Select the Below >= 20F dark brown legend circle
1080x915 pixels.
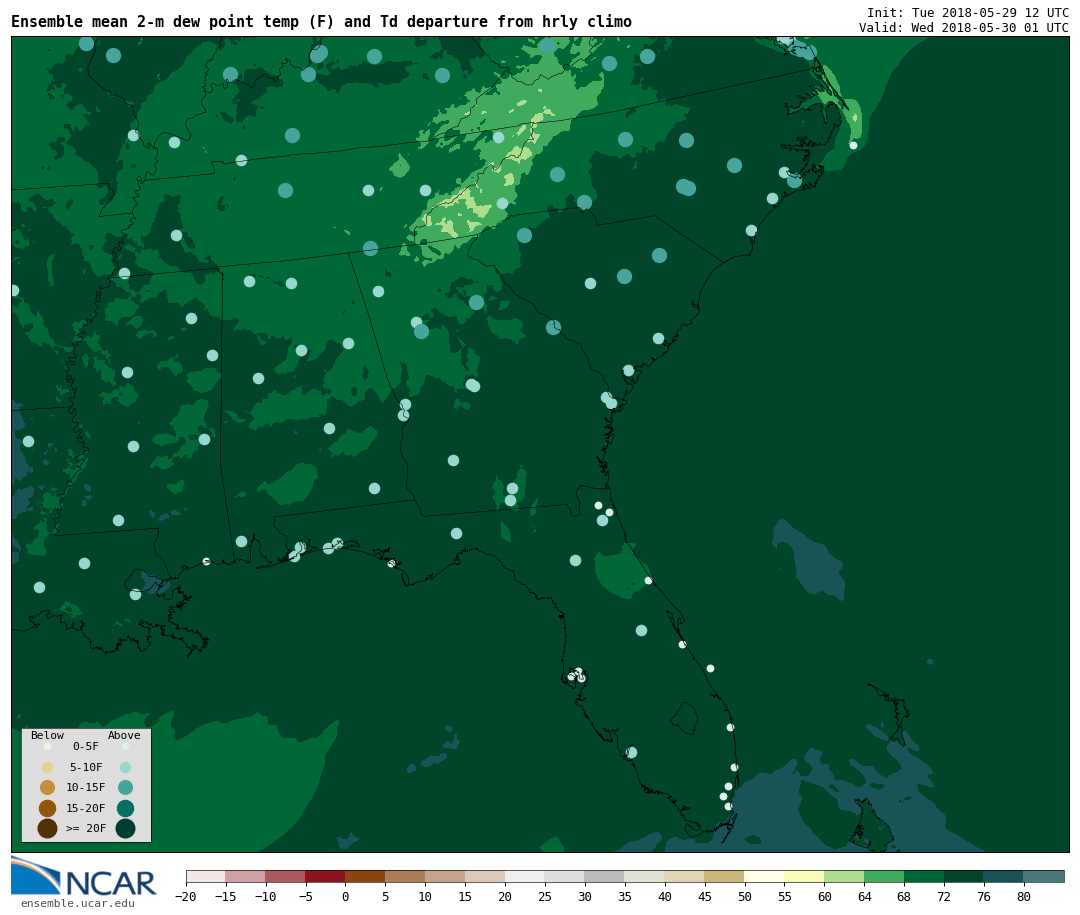pyautogui.click(x=47, y=828)
